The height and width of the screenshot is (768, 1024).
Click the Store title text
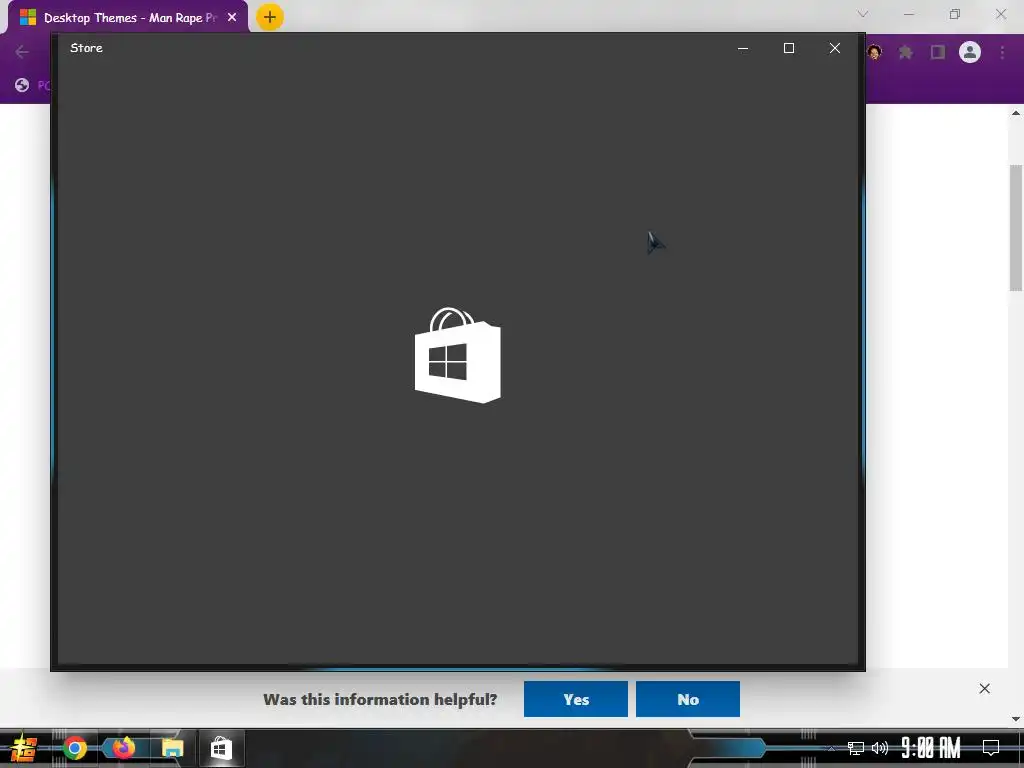[x=86, y=48]
